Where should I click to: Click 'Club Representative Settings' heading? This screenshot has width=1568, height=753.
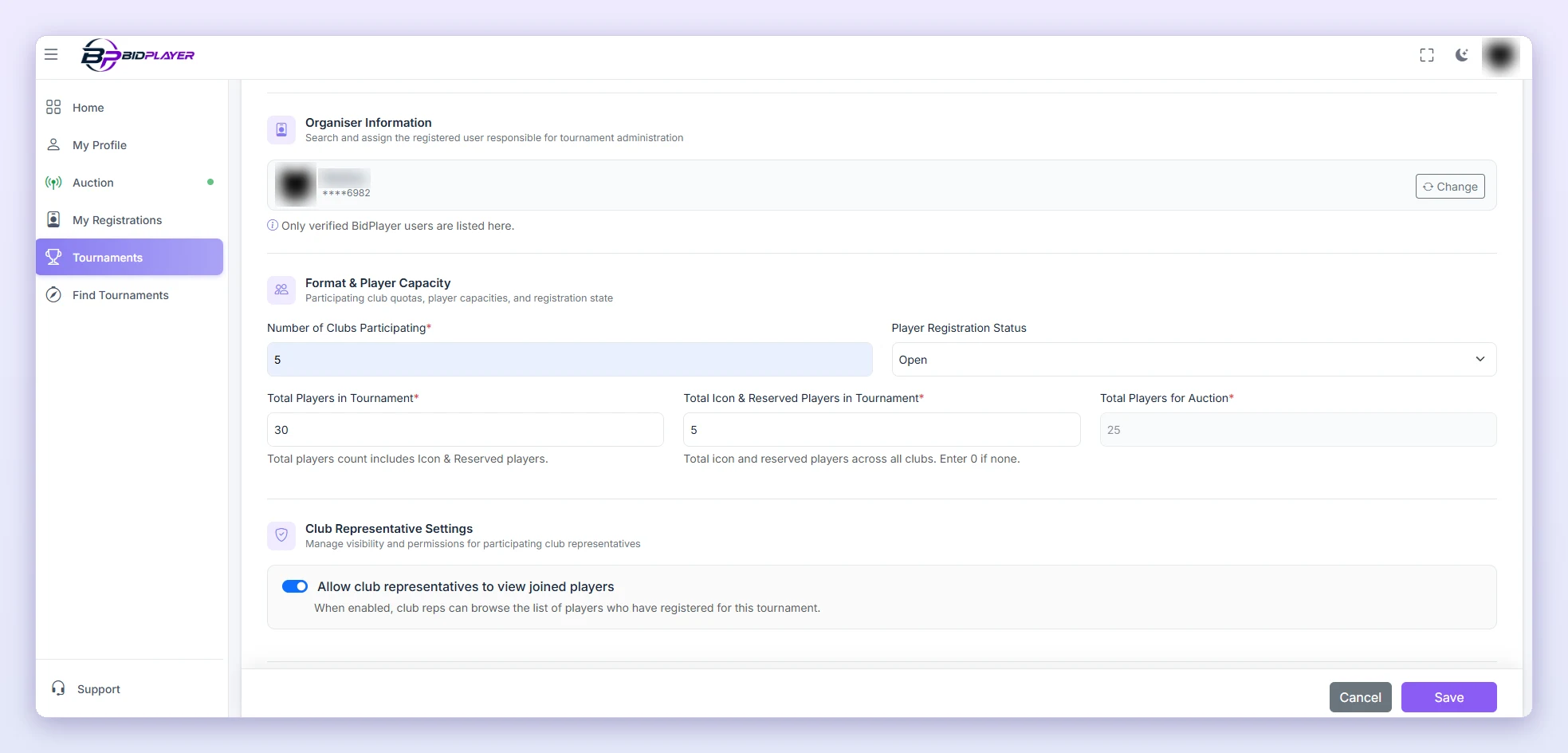[x=389, y=528]
